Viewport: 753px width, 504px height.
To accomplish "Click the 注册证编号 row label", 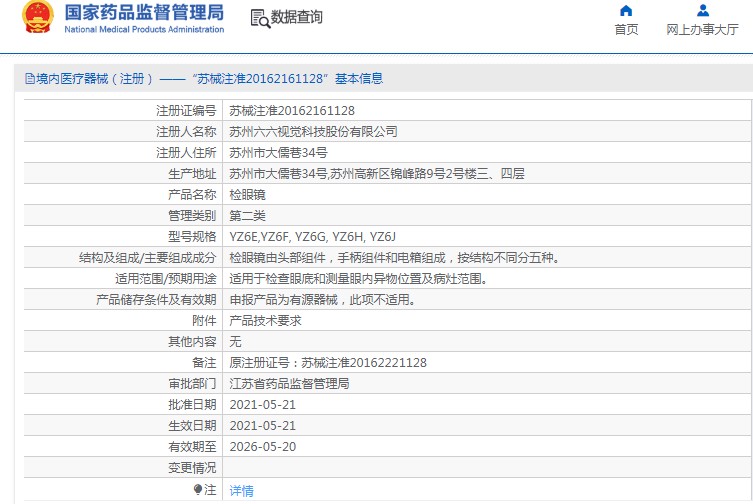I will pyautogui.click(x=186, y=111).
